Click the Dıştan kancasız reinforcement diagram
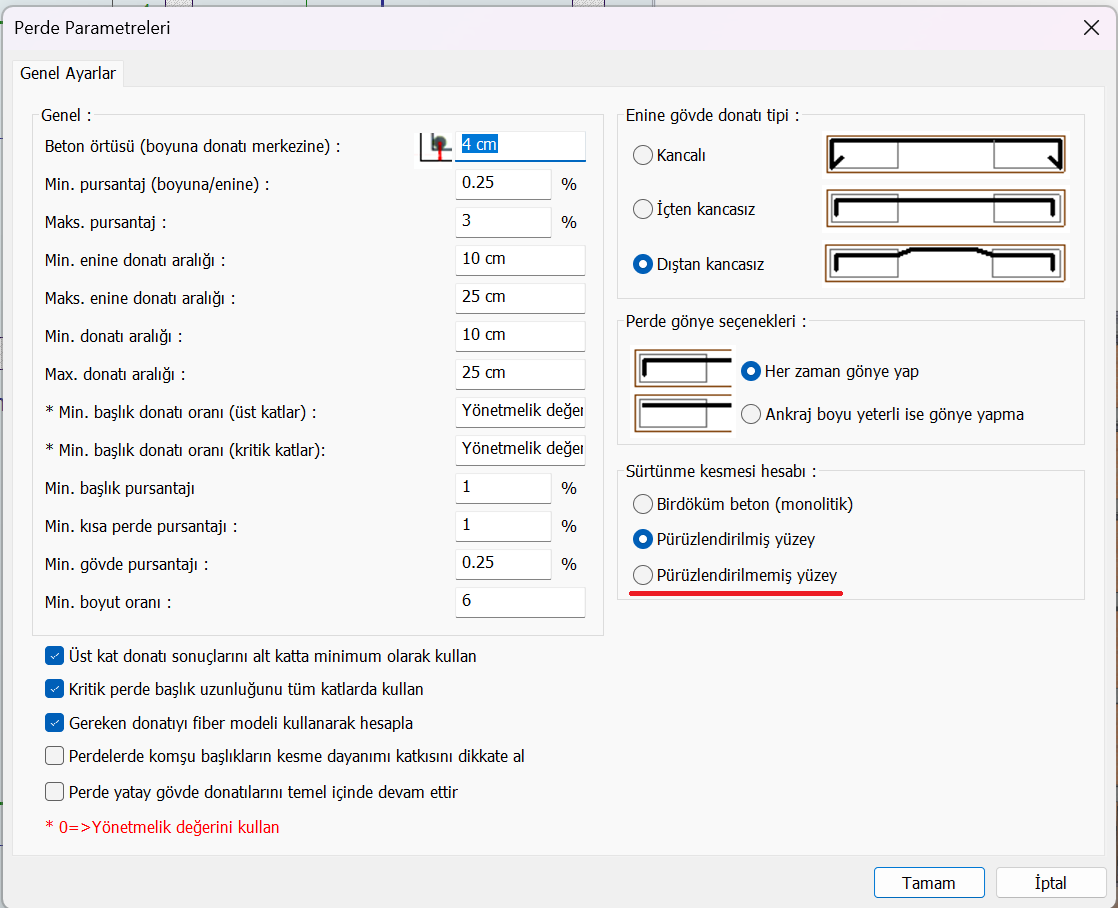The height and width of the screenshot is (908, 1118). (945, 265)
